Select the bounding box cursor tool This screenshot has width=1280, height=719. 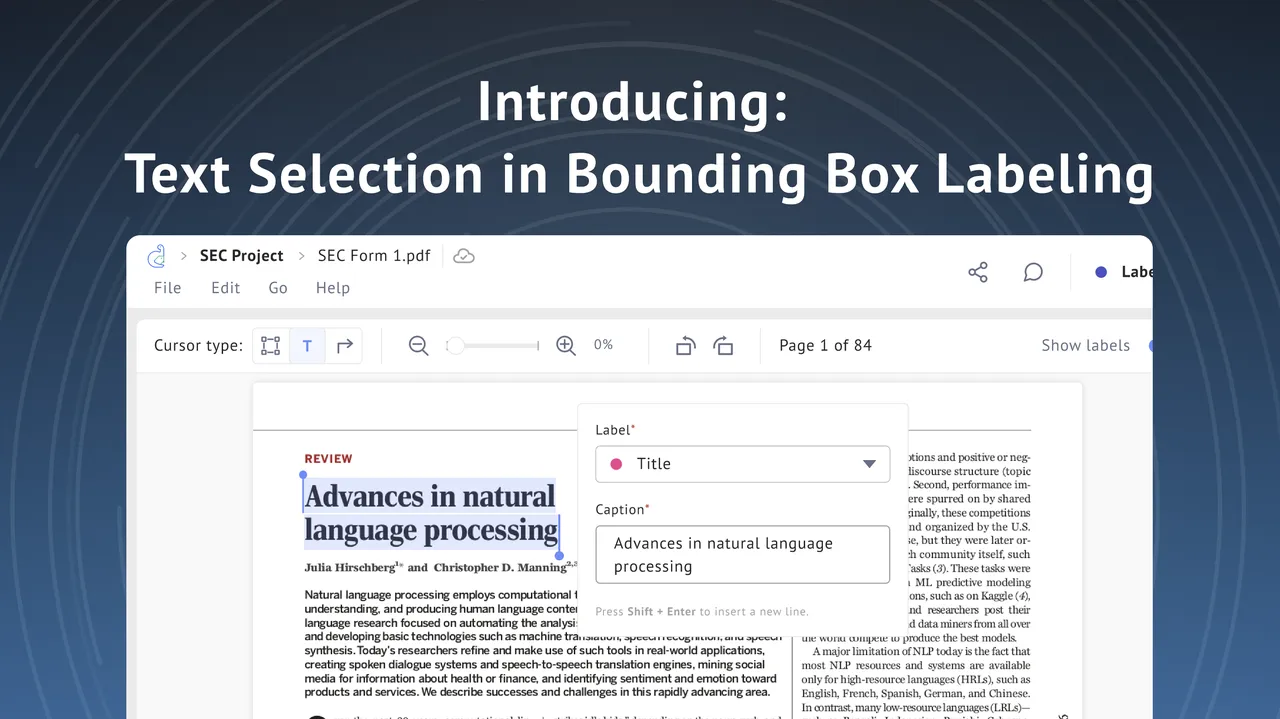[270, 346]
